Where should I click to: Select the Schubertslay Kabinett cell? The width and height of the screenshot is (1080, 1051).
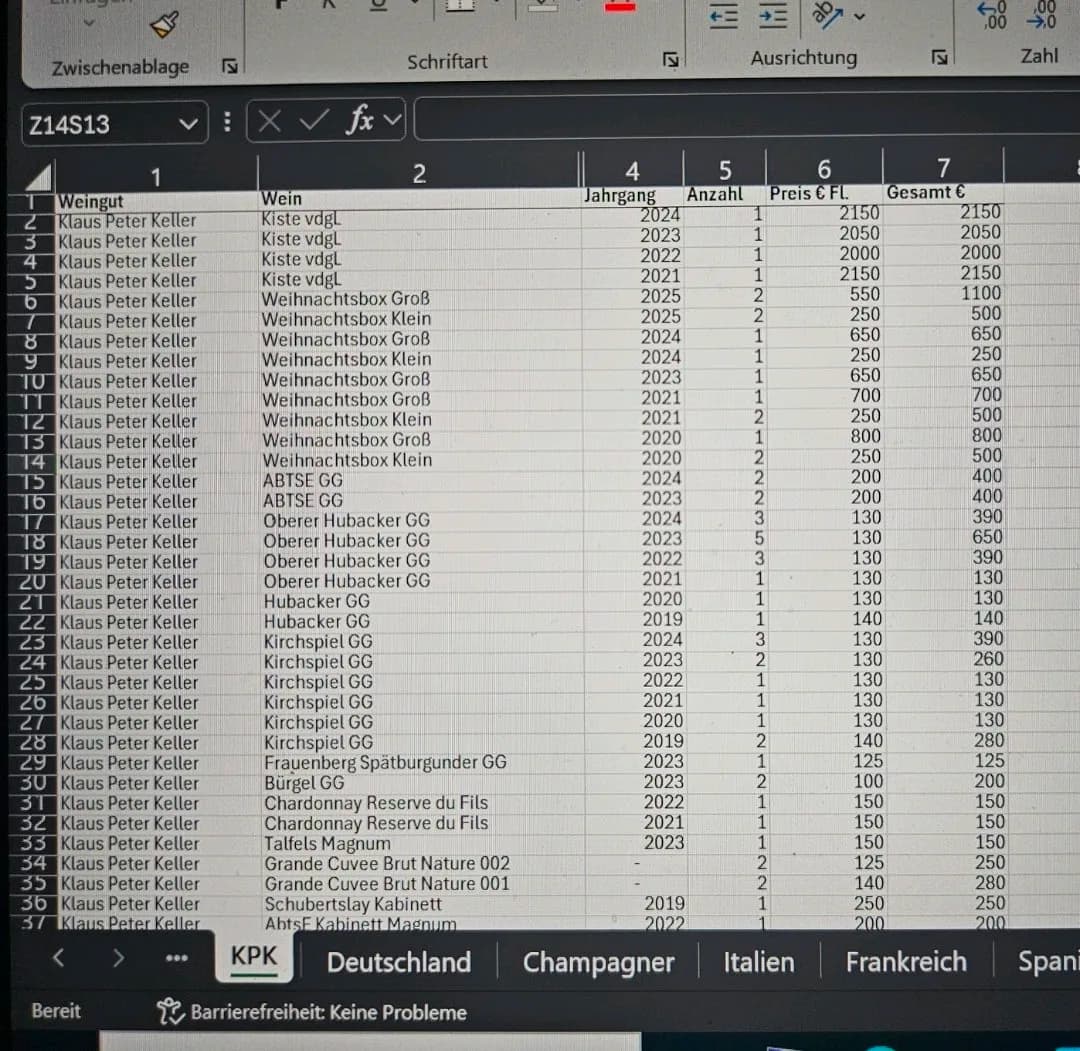tap(424, 904)
